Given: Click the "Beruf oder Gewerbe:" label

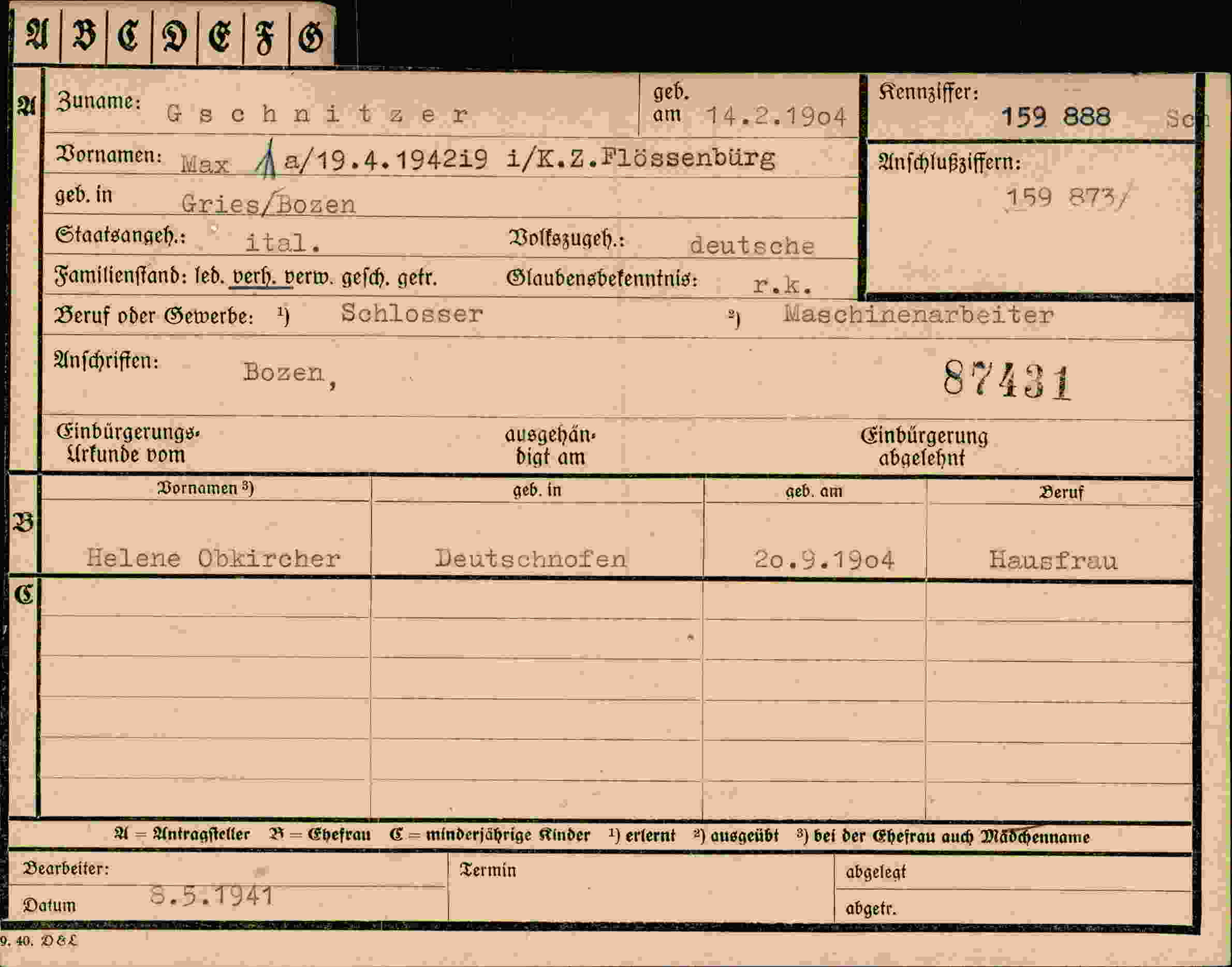Looking at the screenshot, I should click(x=153, y=316).
